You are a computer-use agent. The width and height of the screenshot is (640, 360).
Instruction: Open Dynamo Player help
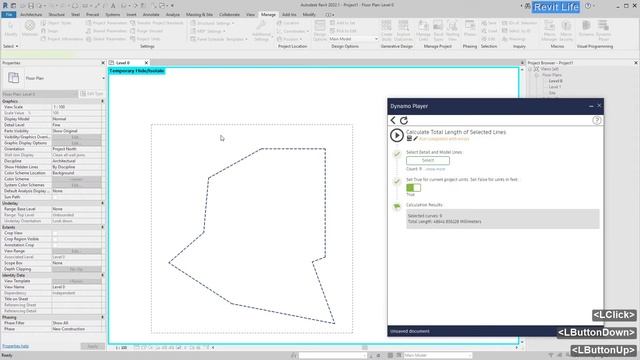coord(596,120)
